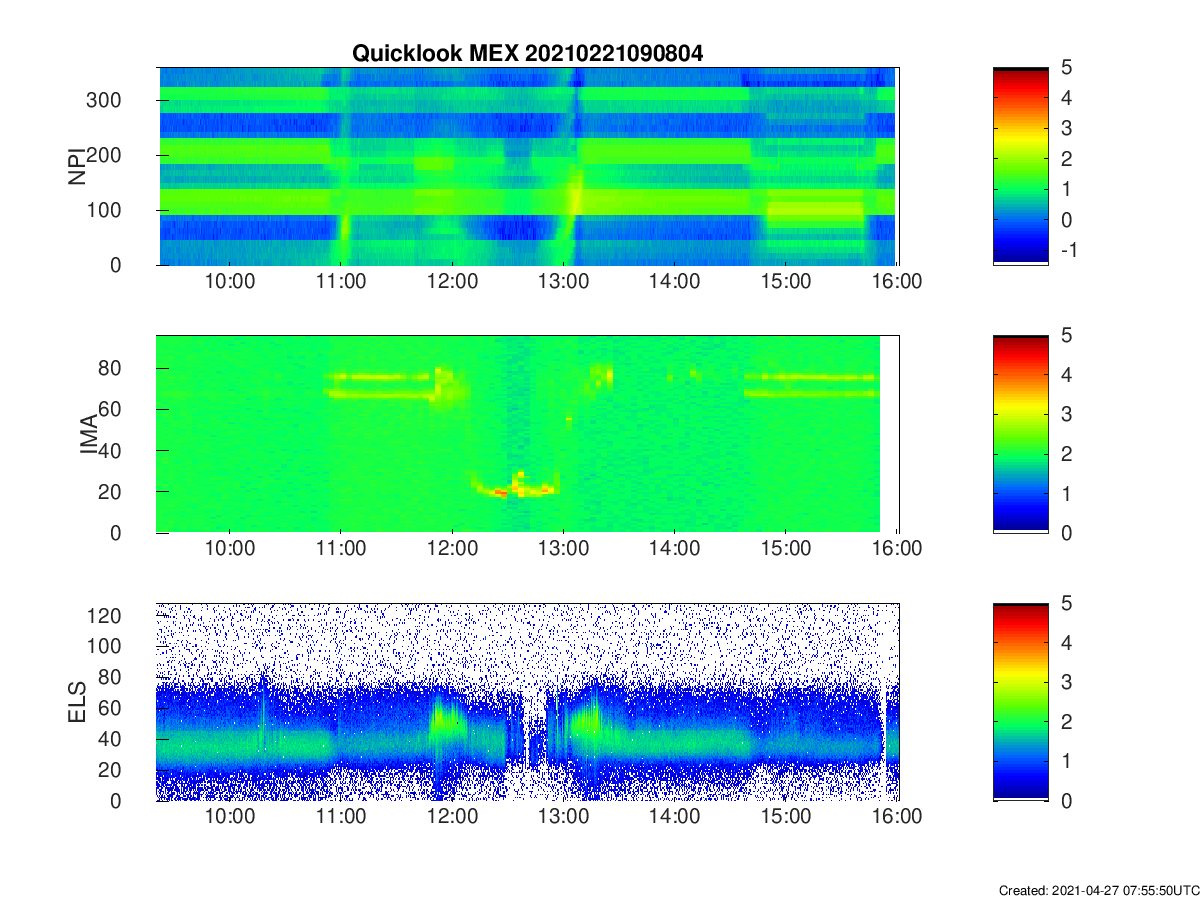
Task: Click inside the ELS spectrogram plot
Action: click(x=528, y=702)
